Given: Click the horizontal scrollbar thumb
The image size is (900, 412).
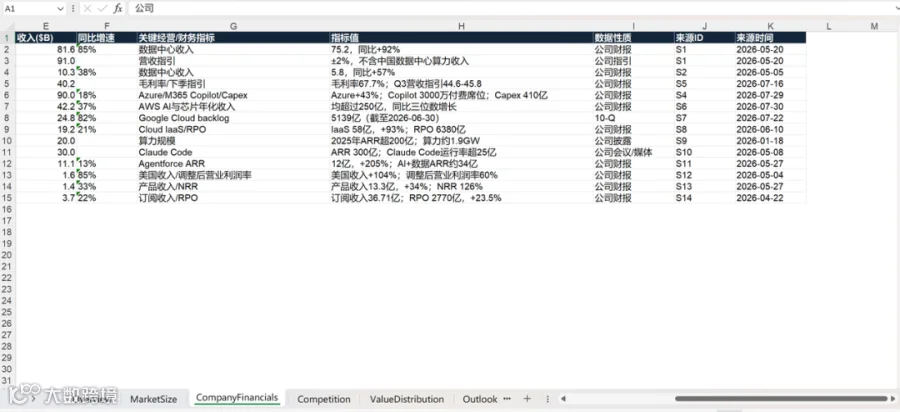Looking at the screenshot, I should [x=781, y=399].
